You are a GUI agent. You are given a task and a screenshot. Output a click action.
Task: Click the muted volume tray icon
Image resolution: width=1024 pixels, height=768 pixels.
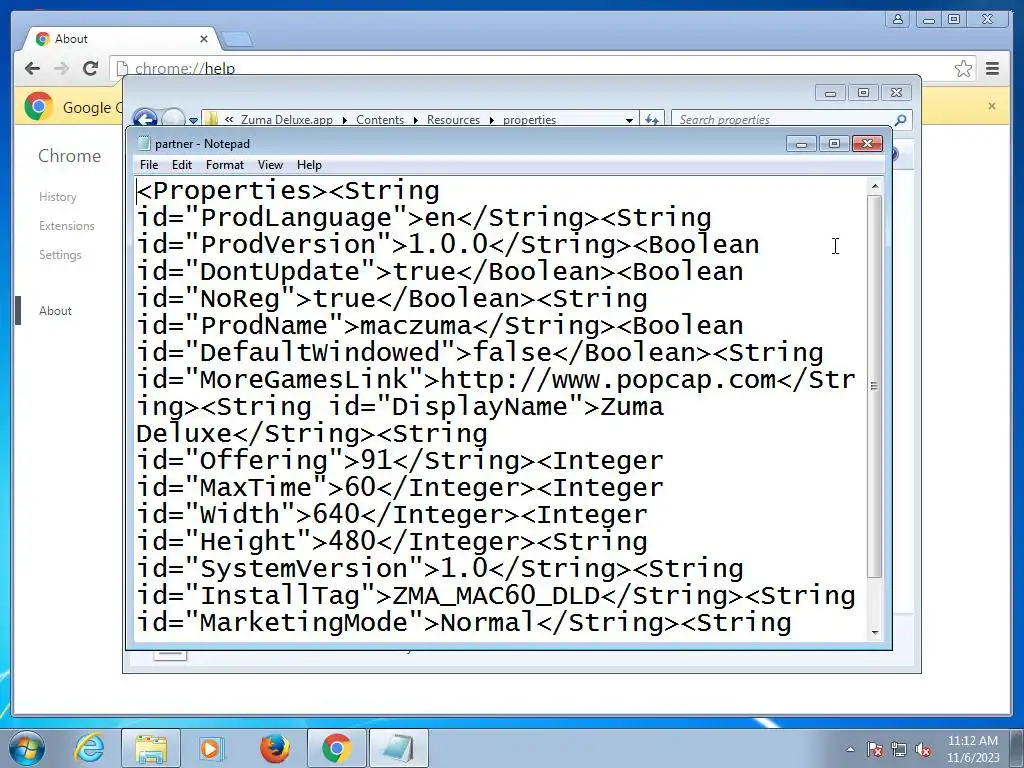click(923, 749)
